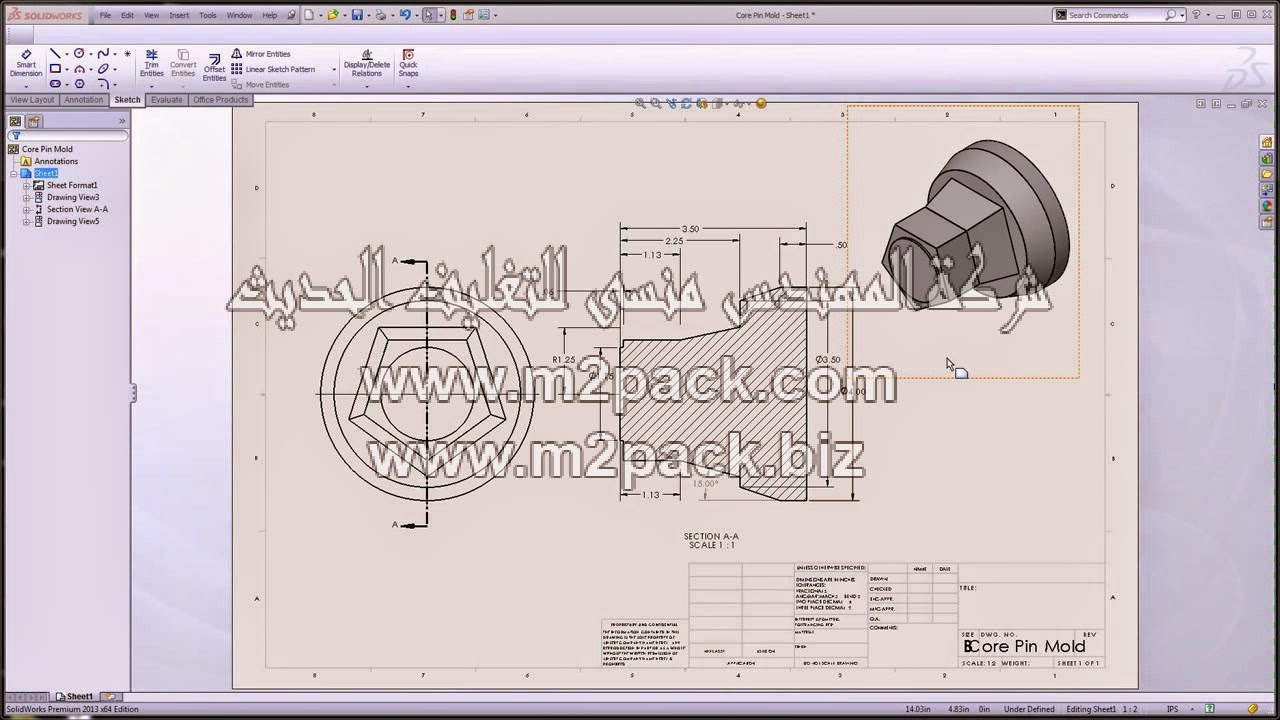
Task: Open File Explorer tab in task pane
Action: pyautogui.click(x=1266, y=174)
